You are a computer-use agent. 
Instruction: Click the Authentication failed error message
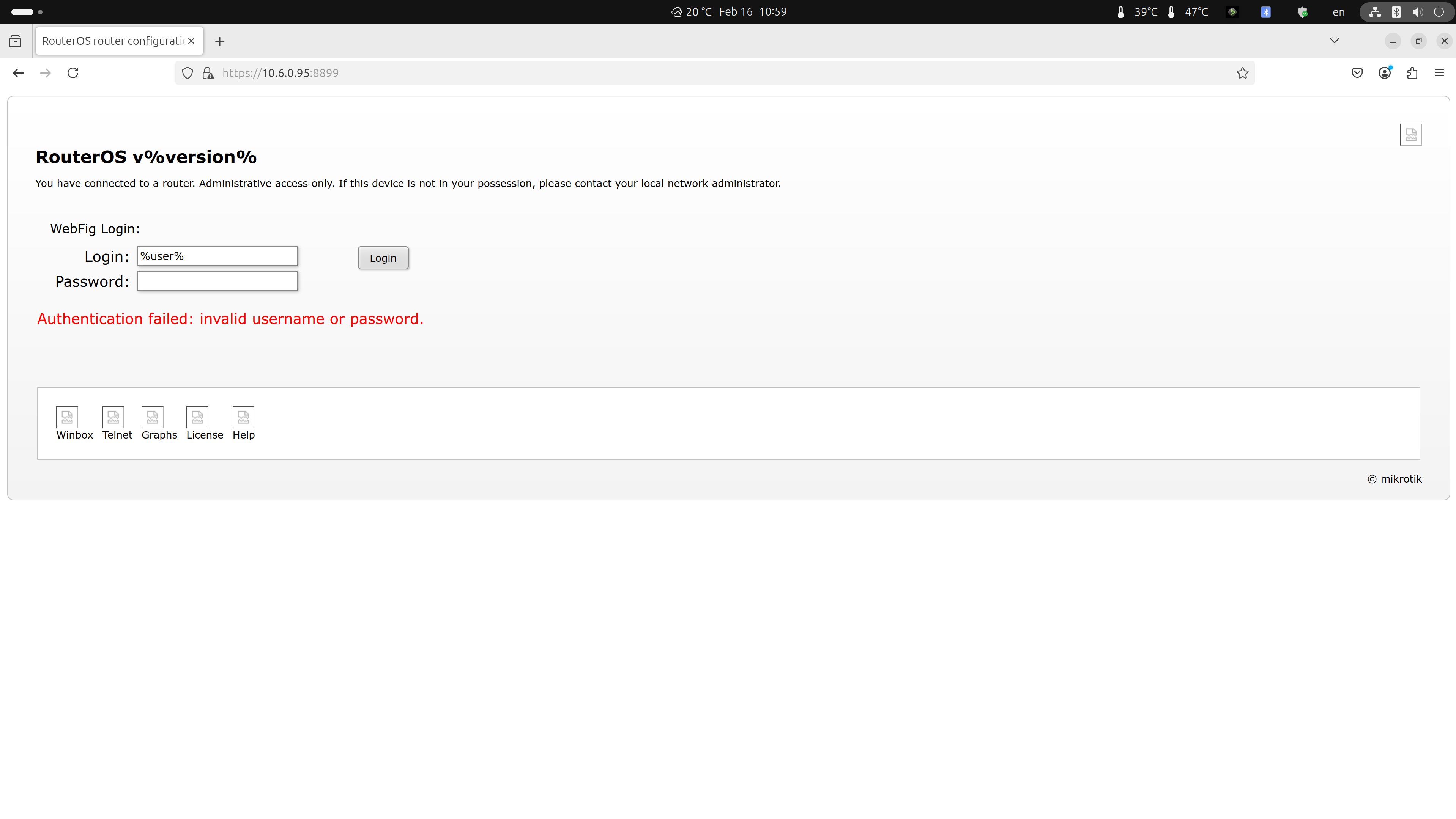[x=230, y=319]
